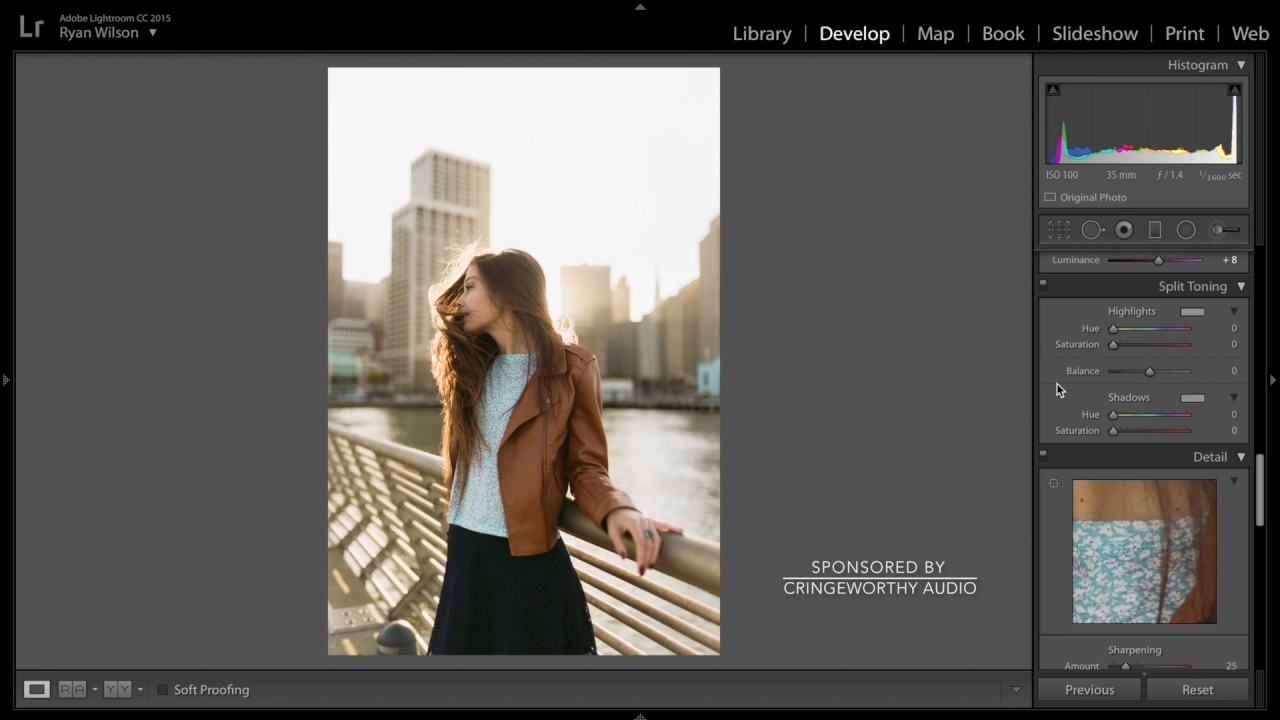Click the Lightroom Lr logo

point(32,27)
